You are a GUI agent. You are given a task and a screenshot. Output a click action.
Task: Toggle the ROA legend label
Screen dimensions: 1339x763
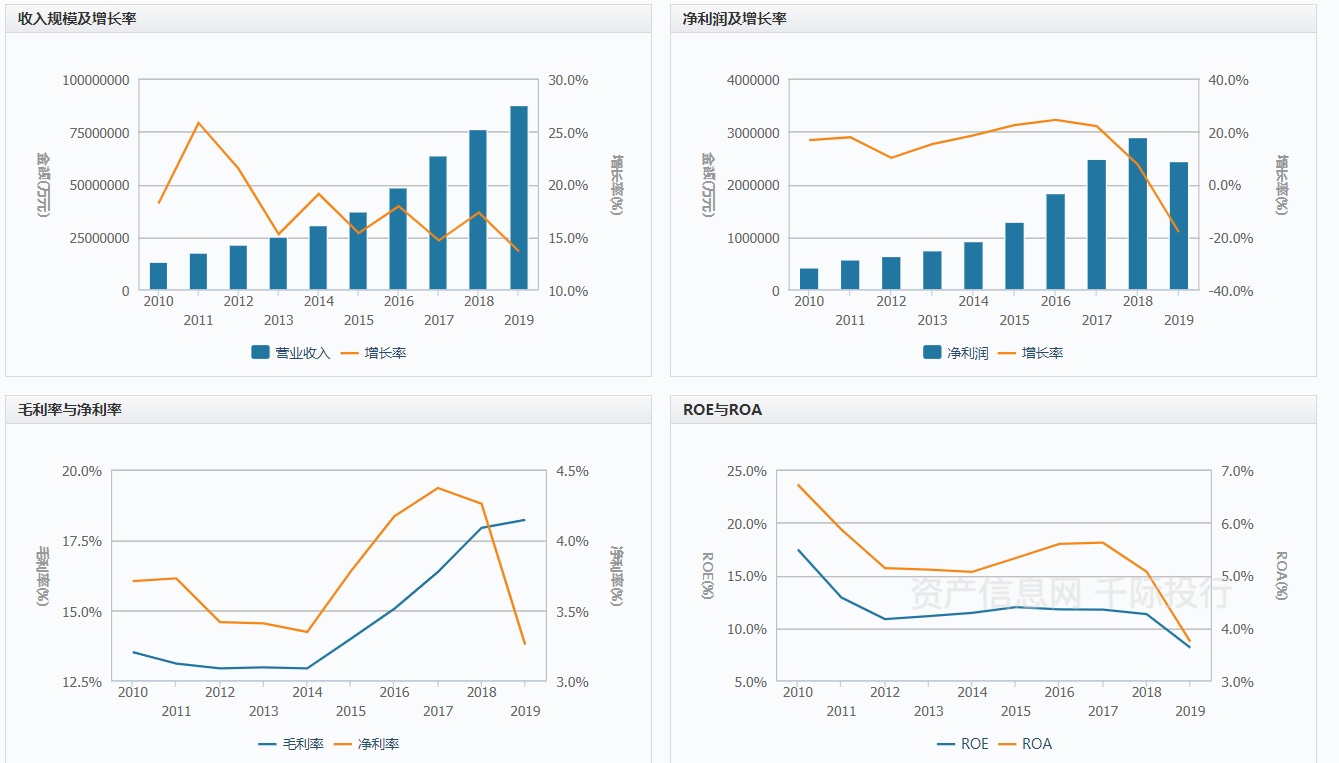click(x=1037, y=744)
